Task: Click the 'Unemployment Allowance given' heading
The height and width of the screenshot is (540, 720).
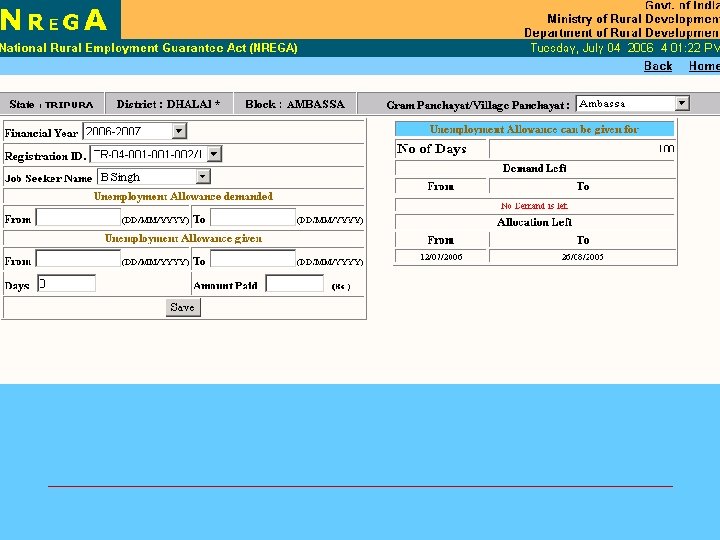Action: (x=183, y=238)
